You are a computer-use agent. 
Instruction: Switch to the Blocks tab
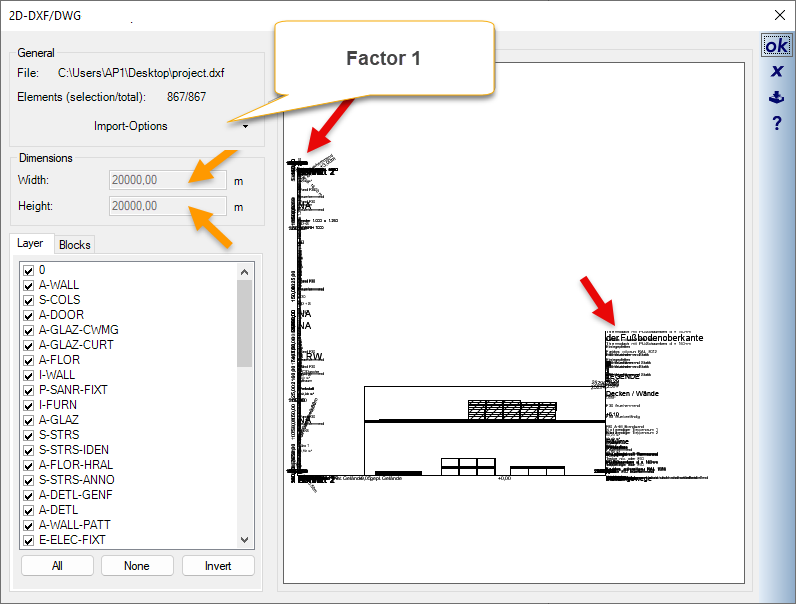(x=74, y=245)
